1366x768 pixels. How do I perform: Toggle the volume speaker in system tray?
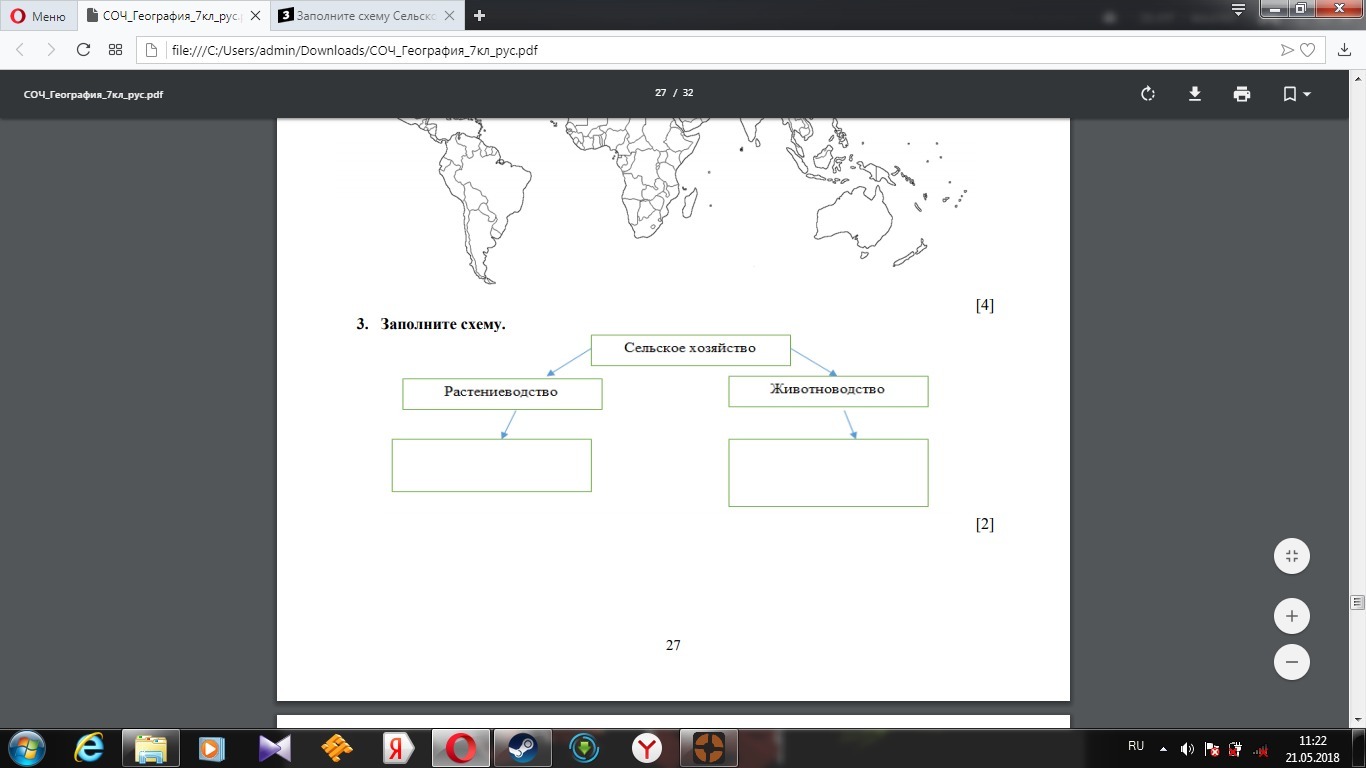[x=1187, y=748]
